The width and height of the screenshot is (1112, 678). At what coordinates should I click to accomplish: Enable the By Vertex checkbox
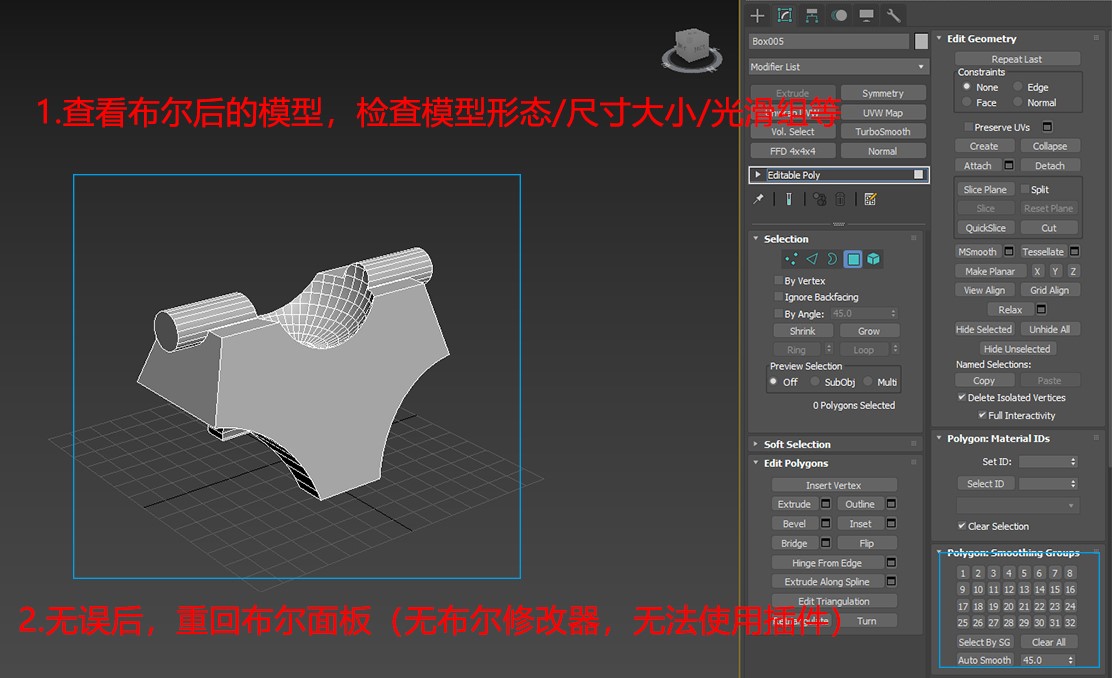[x=779, y=281]
